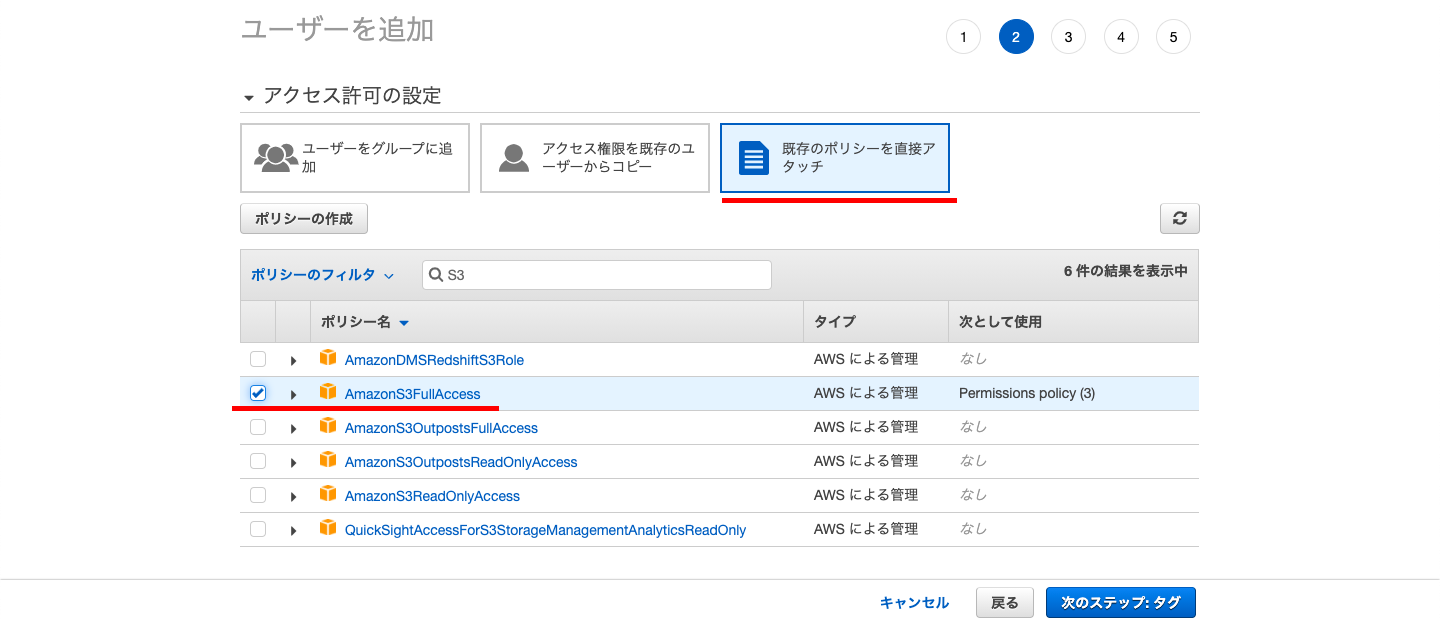This screenshot has height=622, width=1440.
Task: Go to wizard step 4
Action: [x=1121, y=37]
